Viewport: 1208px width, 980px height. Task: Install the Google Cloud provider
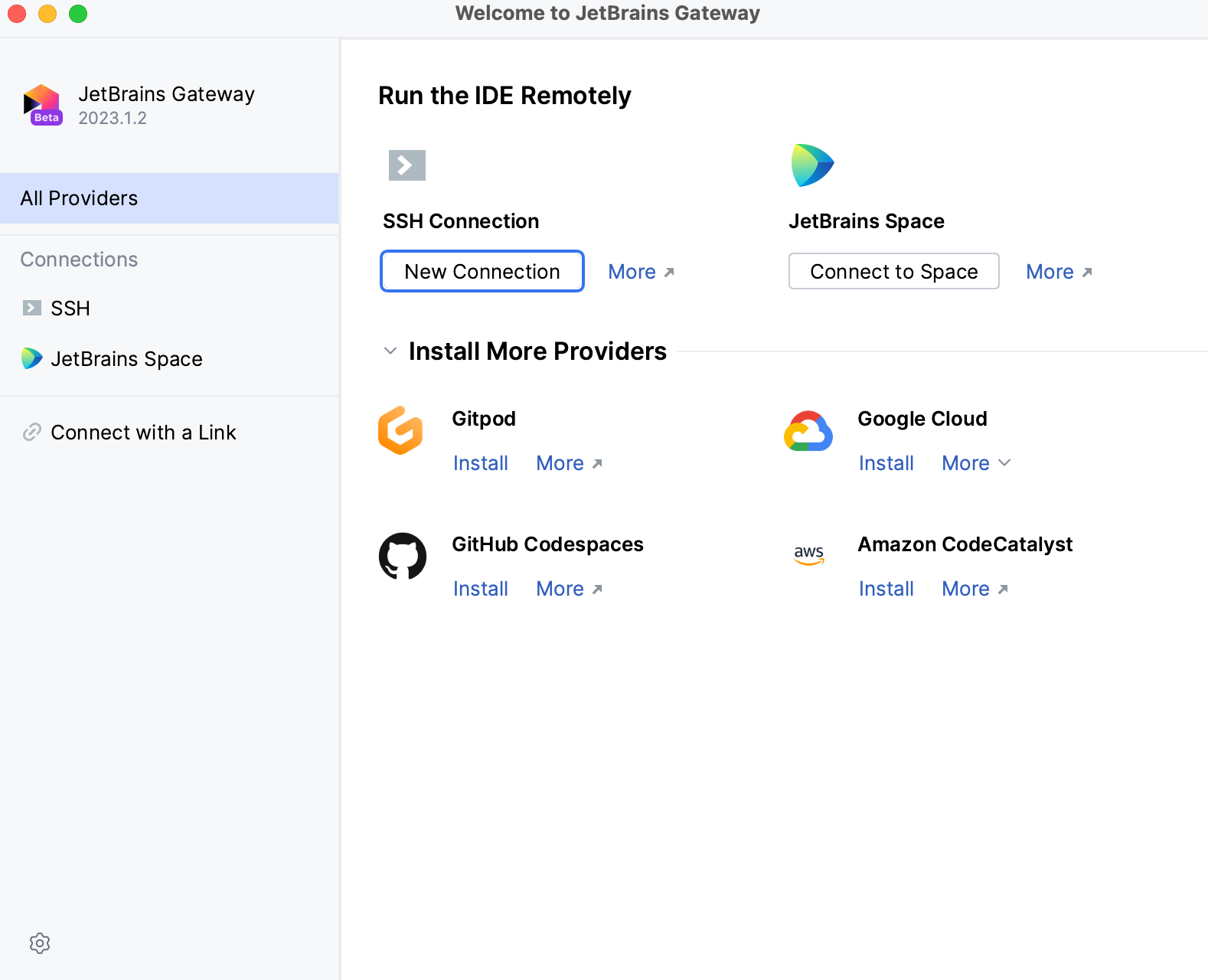tap(886, 463)
